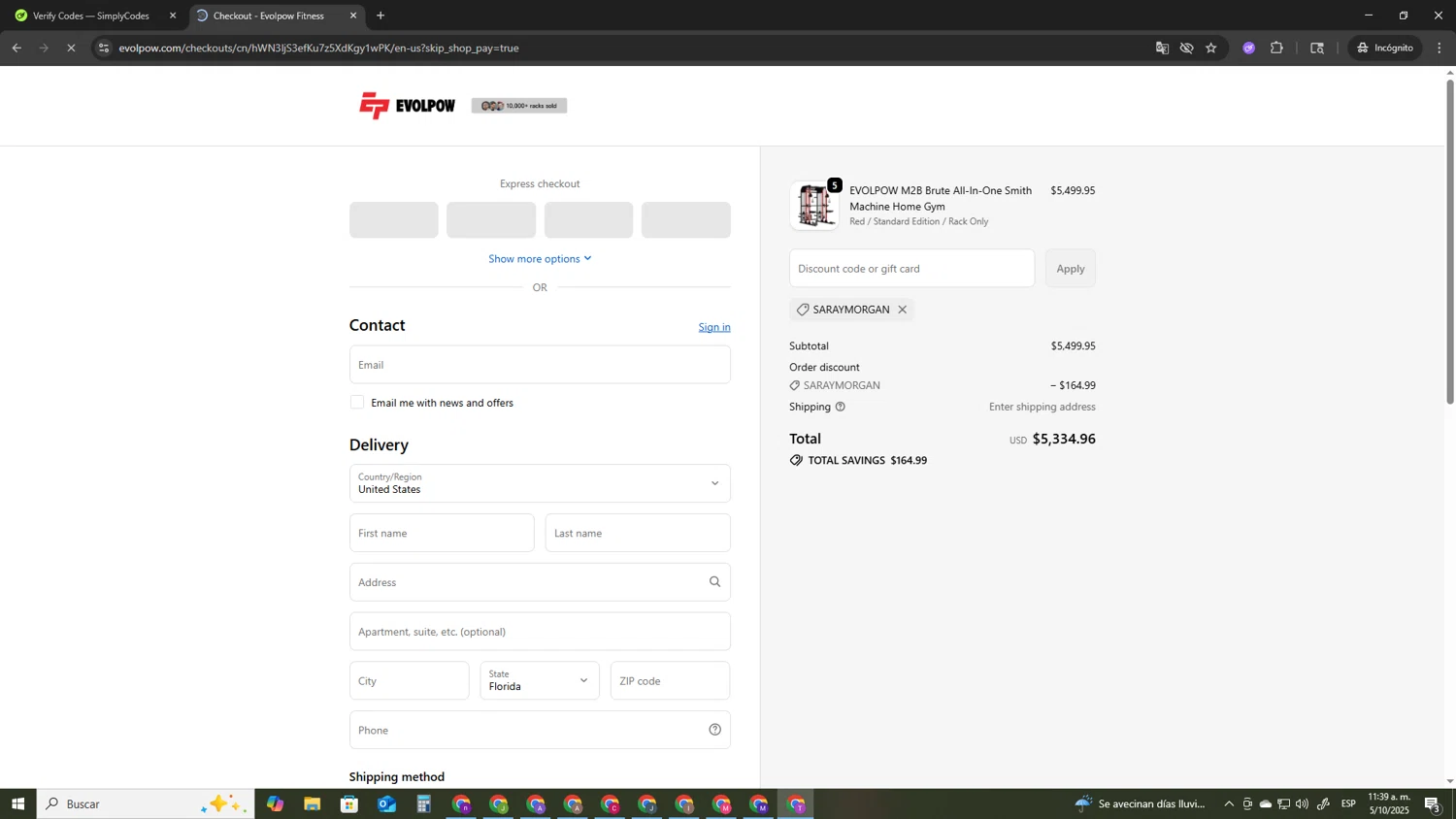The width and height of the screenshot is (1456, 819).
Task: Focus the City field
Action: coord(409,680)
